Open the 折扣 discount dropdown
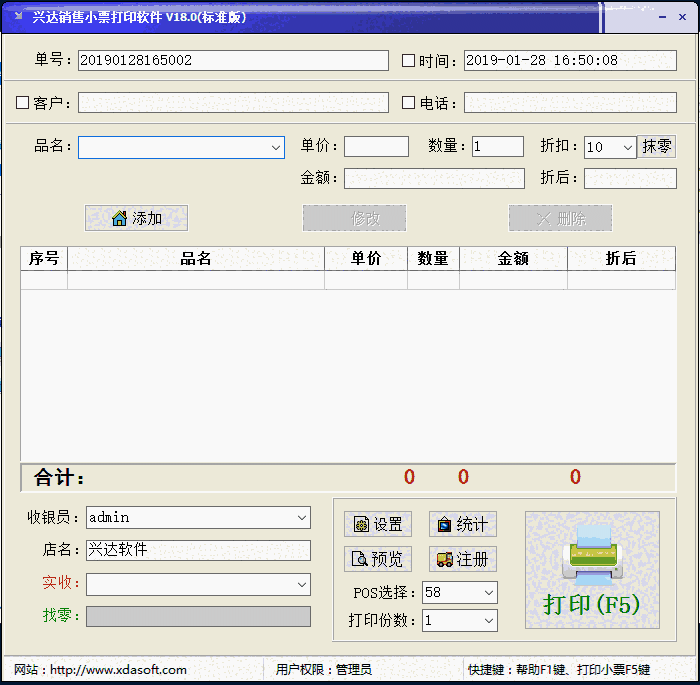The image size is (700, 685). tap(627, 147)
